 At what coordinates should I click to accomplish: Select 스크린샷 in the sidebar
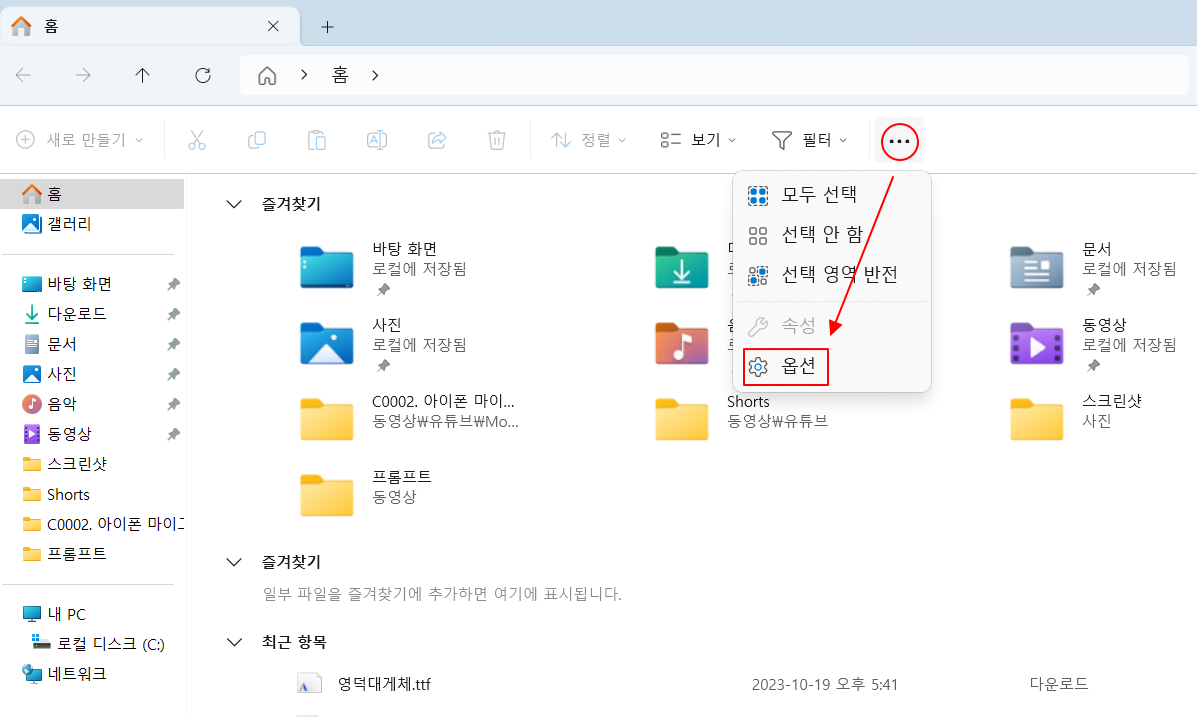[92, 464]
